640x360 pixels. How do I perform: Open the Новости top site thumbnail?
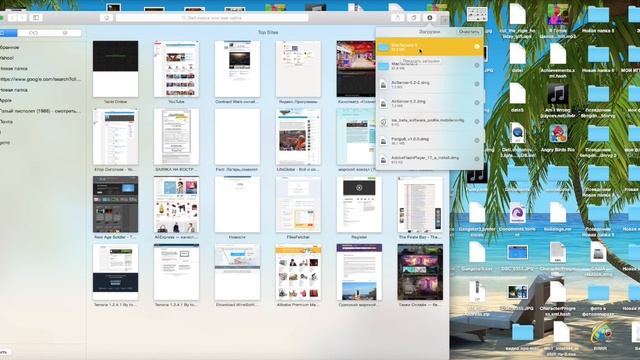(237, 204)
